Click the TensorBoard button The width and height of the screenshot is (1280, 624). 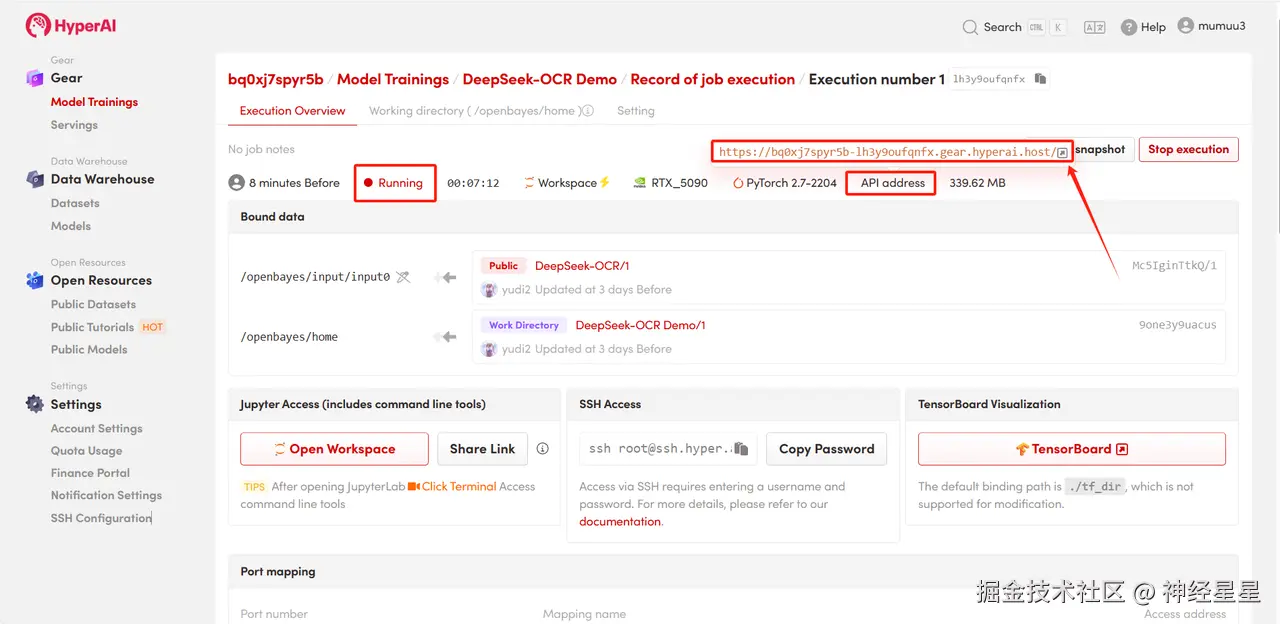click(x=1071, y=449)
